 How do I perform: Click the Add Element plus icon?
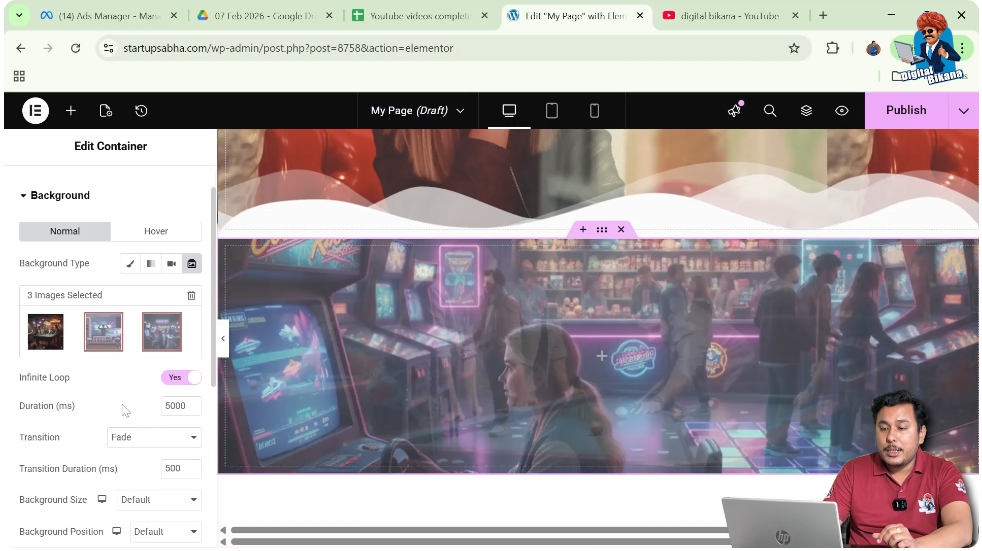[71, 111]
